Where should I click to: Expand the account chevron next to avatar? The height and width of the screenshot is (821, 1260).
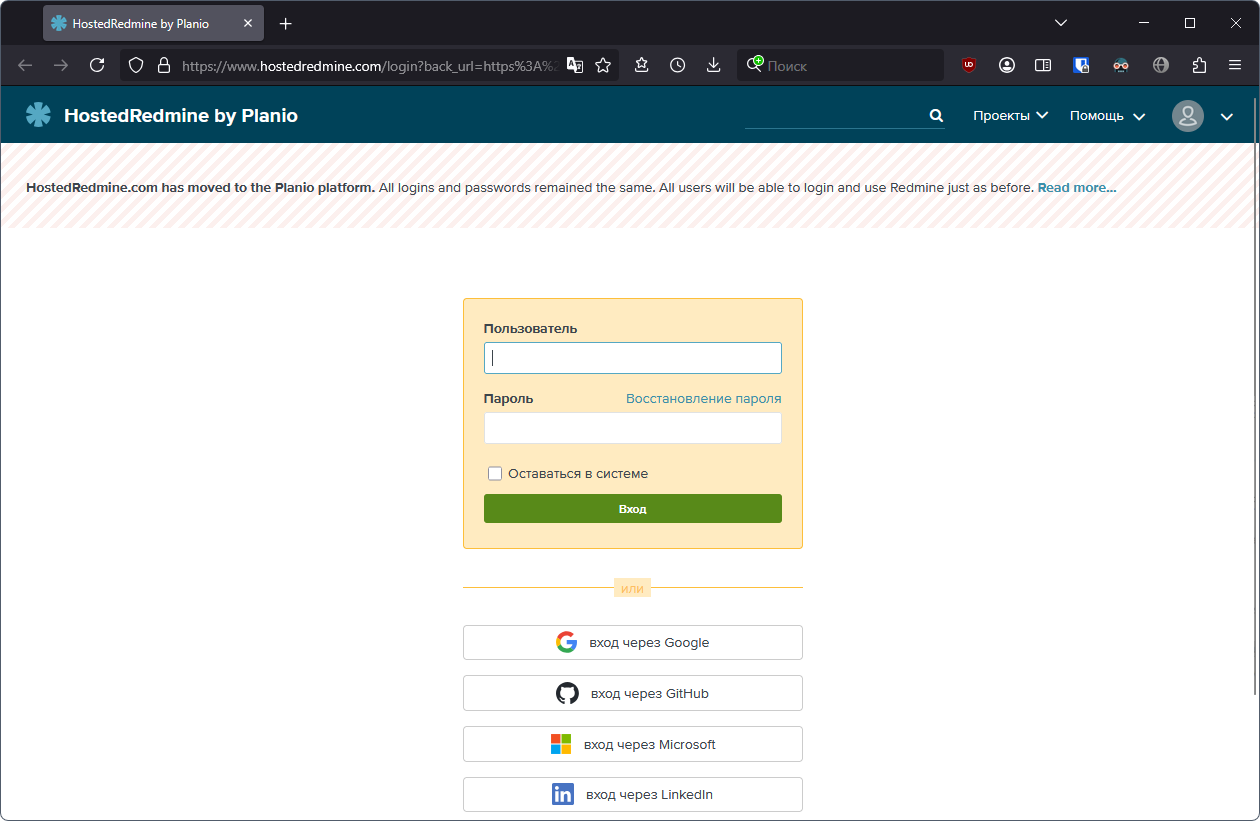[x=1227, y=117]
